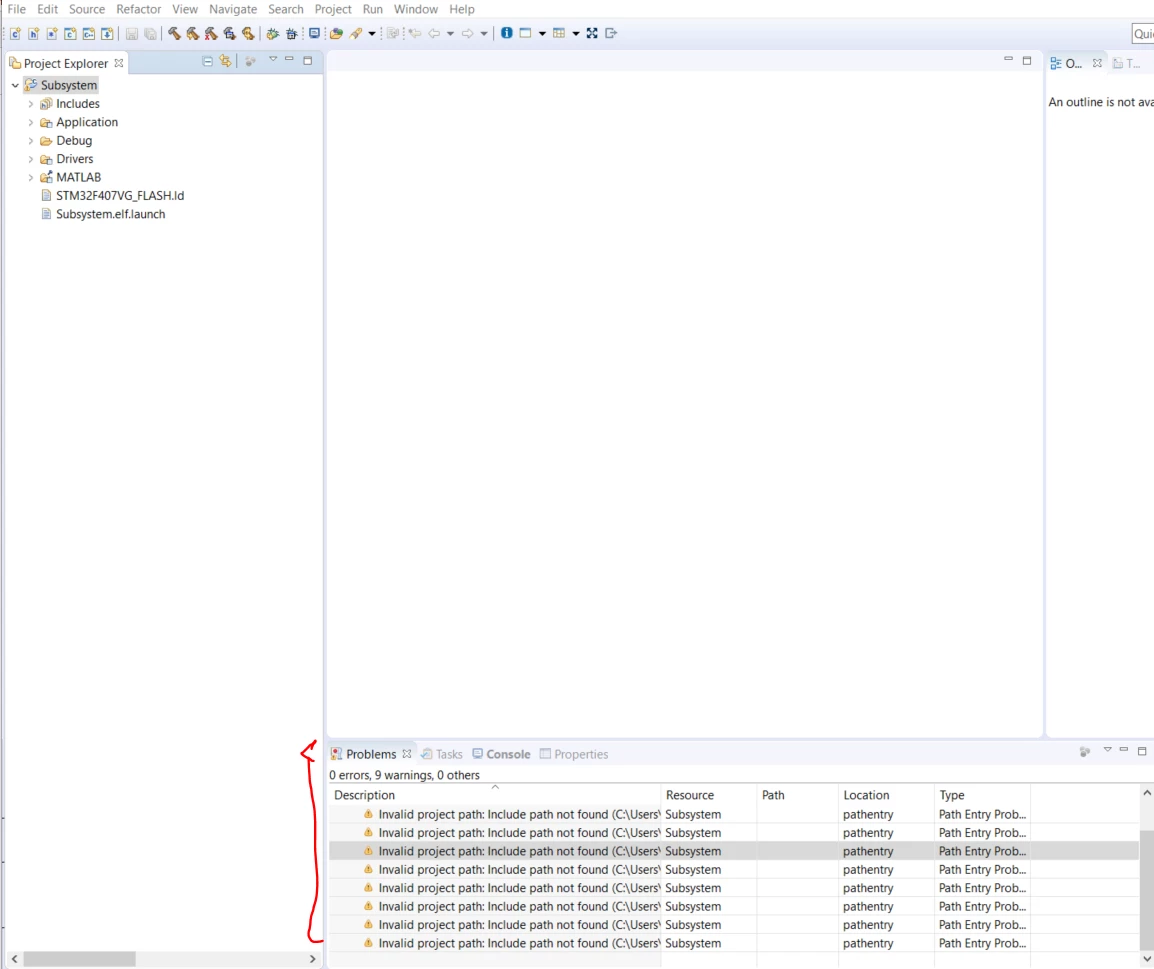Image resolution: width=1154 pixels, height=969 pixels.
Task: Click the Open Element folder toolbar icon
Action: pos(336,33)
